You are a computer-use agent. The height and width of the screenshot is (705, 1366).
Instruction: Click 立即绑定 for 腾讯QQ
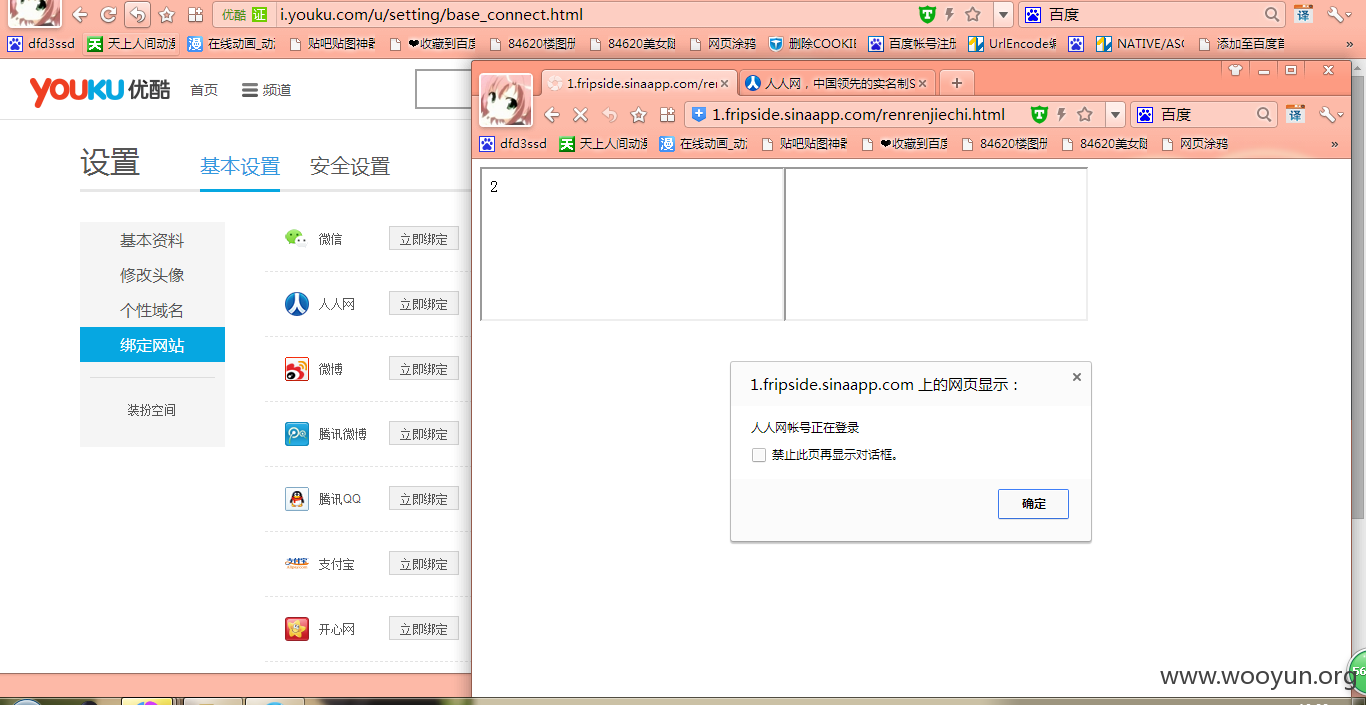(424, 499)
